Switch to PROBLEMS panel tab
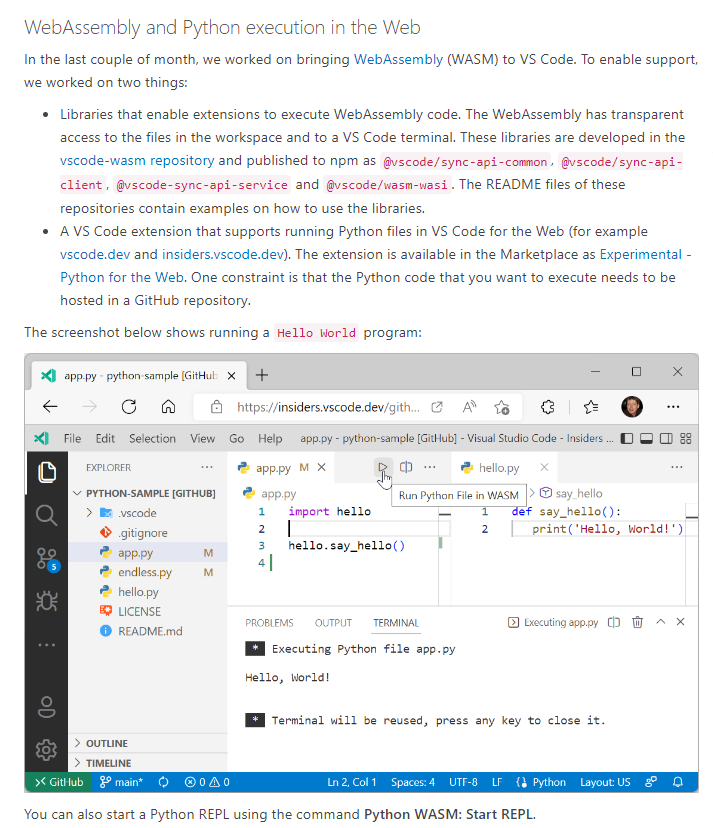Image resolution: width=713 pixels, height=828 pixels. click(x=269, y=623)
